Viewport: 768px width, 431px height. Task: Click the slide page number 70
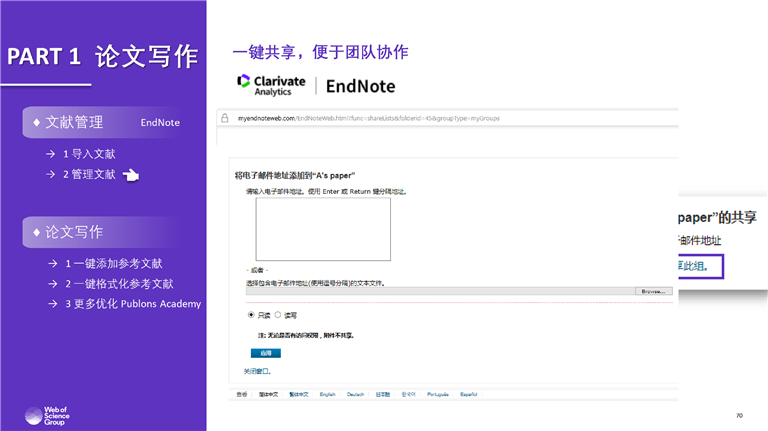pyautogui.click(x=740, y=415)
